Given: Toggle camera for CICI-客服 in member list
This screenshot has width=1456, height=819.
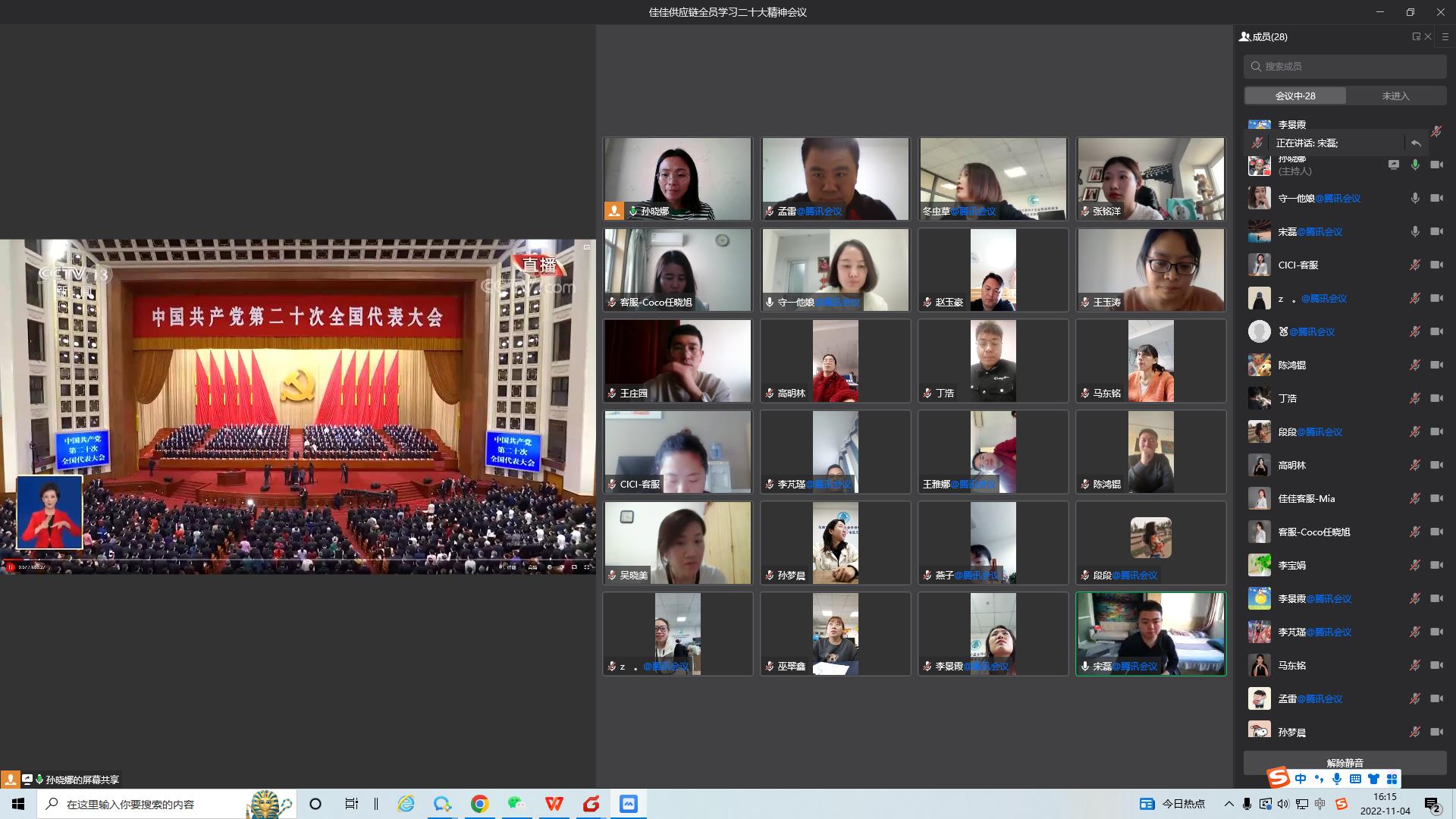Looking at the screenshot, I should [x=1437, y=265].
